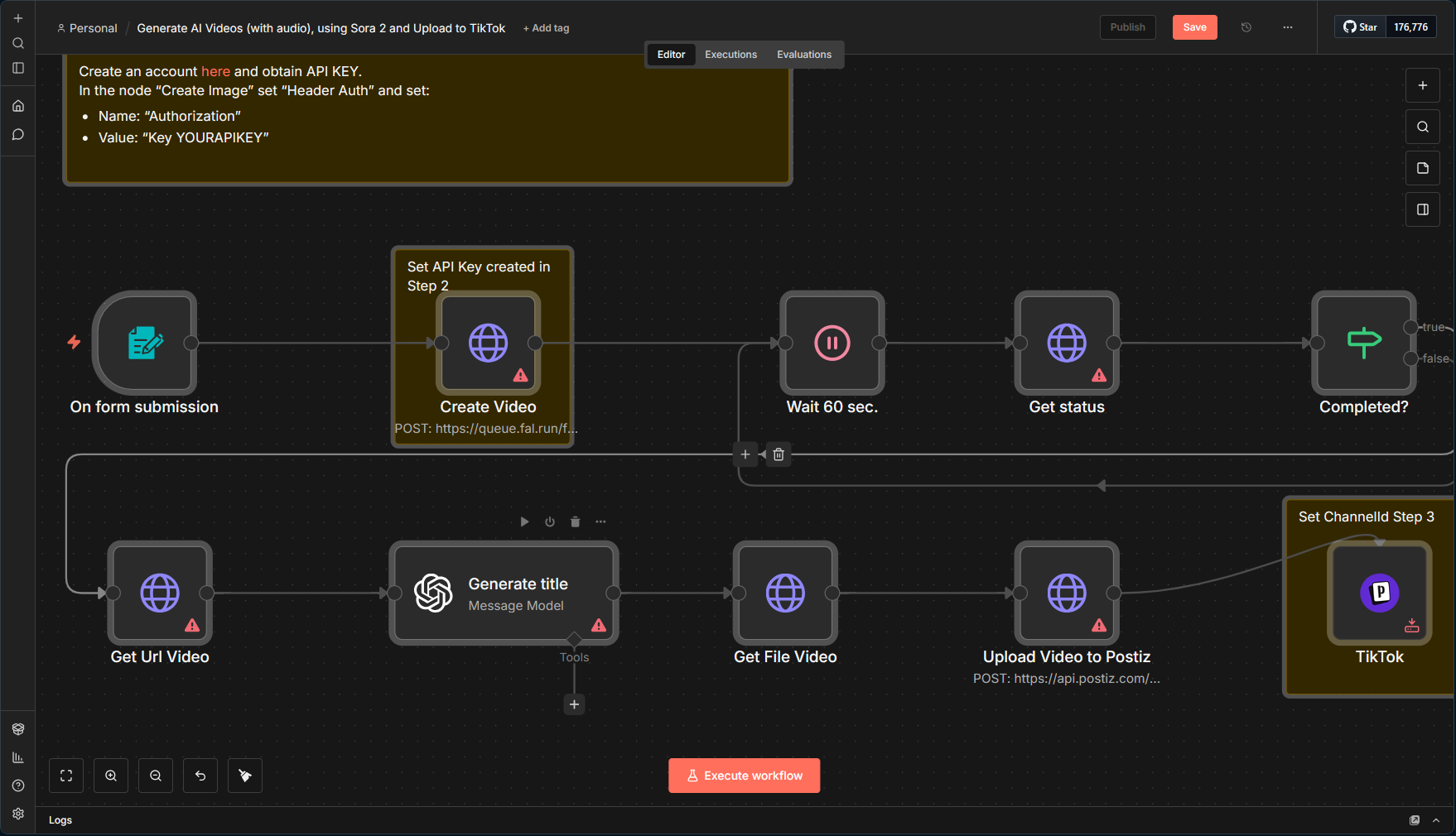Click the sticky note icon on the right panel
The image size is (1456, 836).
[x=1422, y=168]
